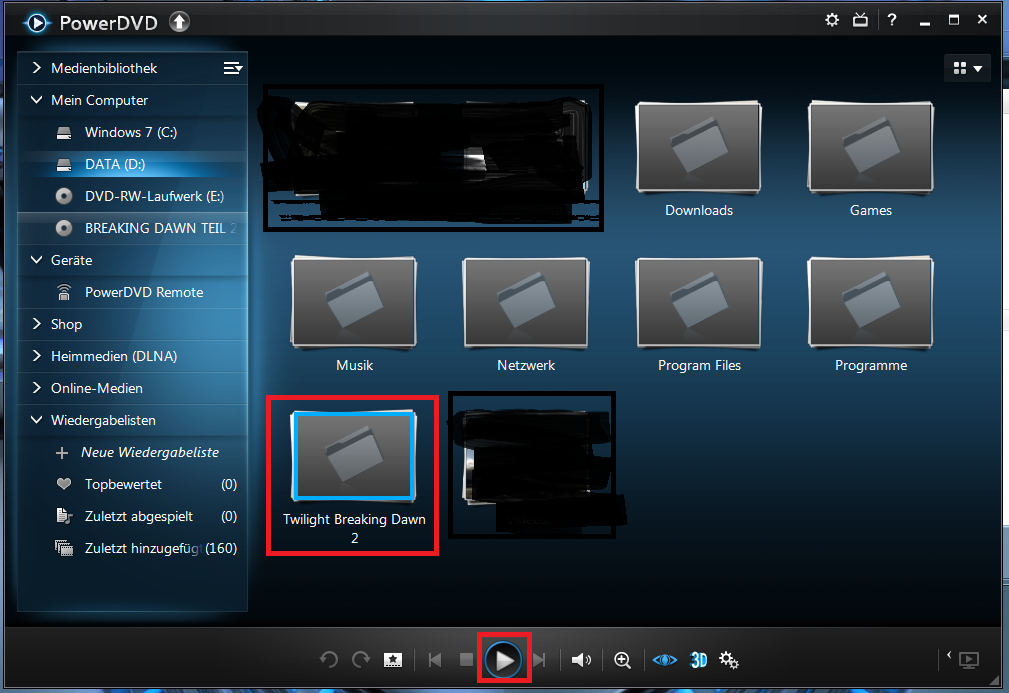Open PowerDVD settings gear in title bar
The image size is (1009, 693).
pos(832,20)
